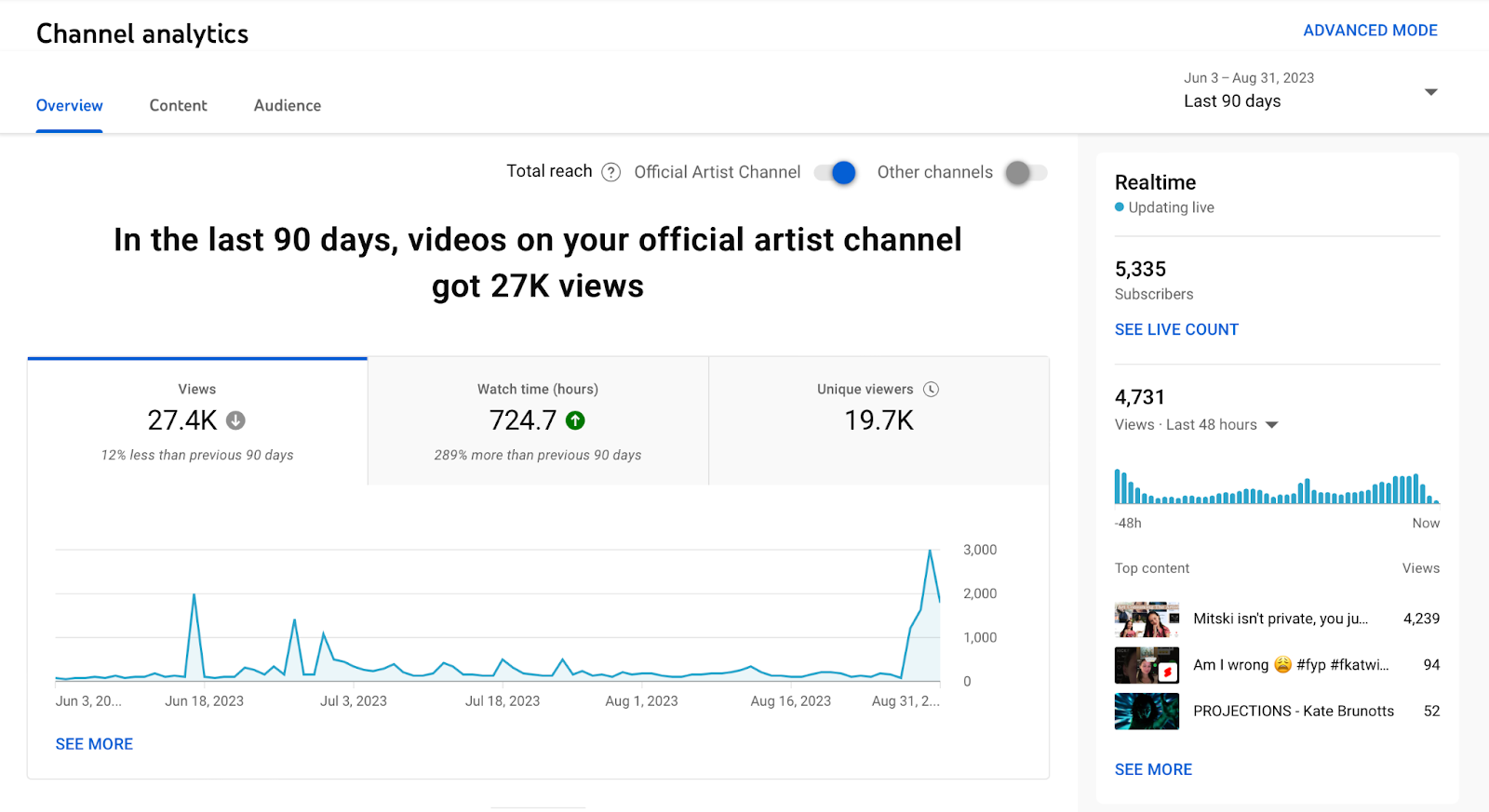Open ADVANCED MODE link
The image size is (1489, 812).
pyautogui.click(x=1370, y=31)
